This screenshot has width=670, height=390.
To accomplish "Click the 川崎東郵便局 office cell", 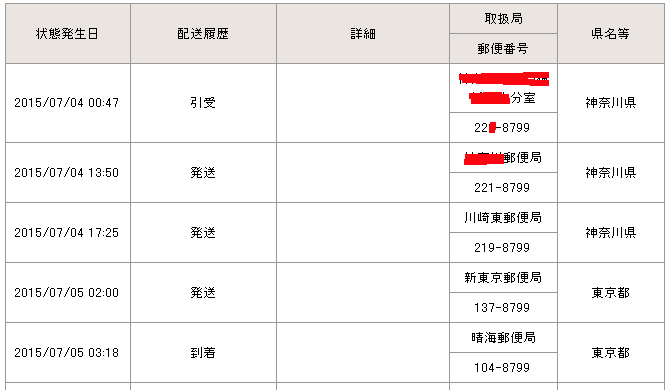I will pos(503,218).
